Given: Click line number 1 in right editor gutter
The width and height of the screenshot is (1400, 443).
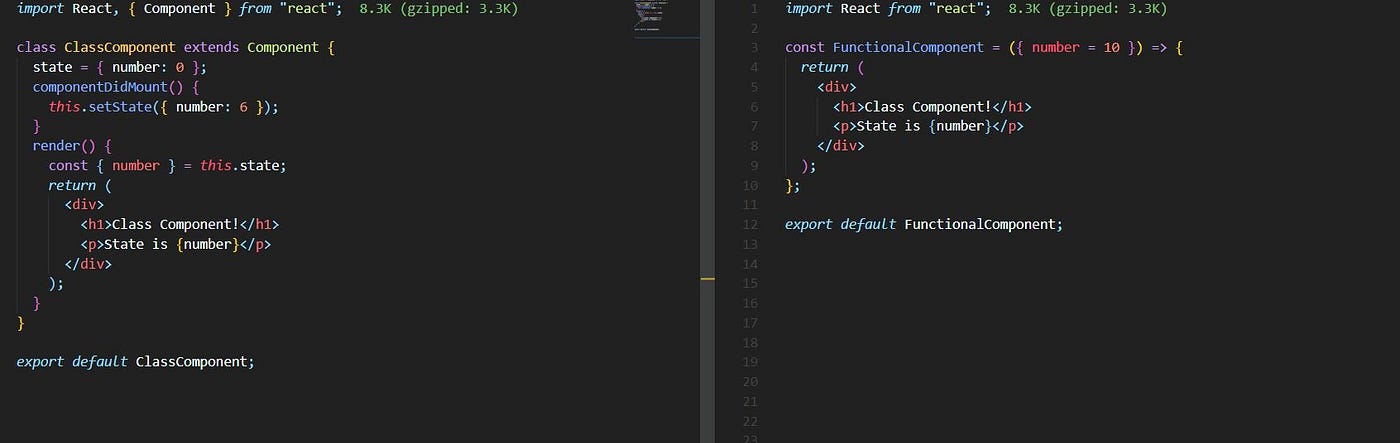Looking at the screenshot, I should (753, 9).
